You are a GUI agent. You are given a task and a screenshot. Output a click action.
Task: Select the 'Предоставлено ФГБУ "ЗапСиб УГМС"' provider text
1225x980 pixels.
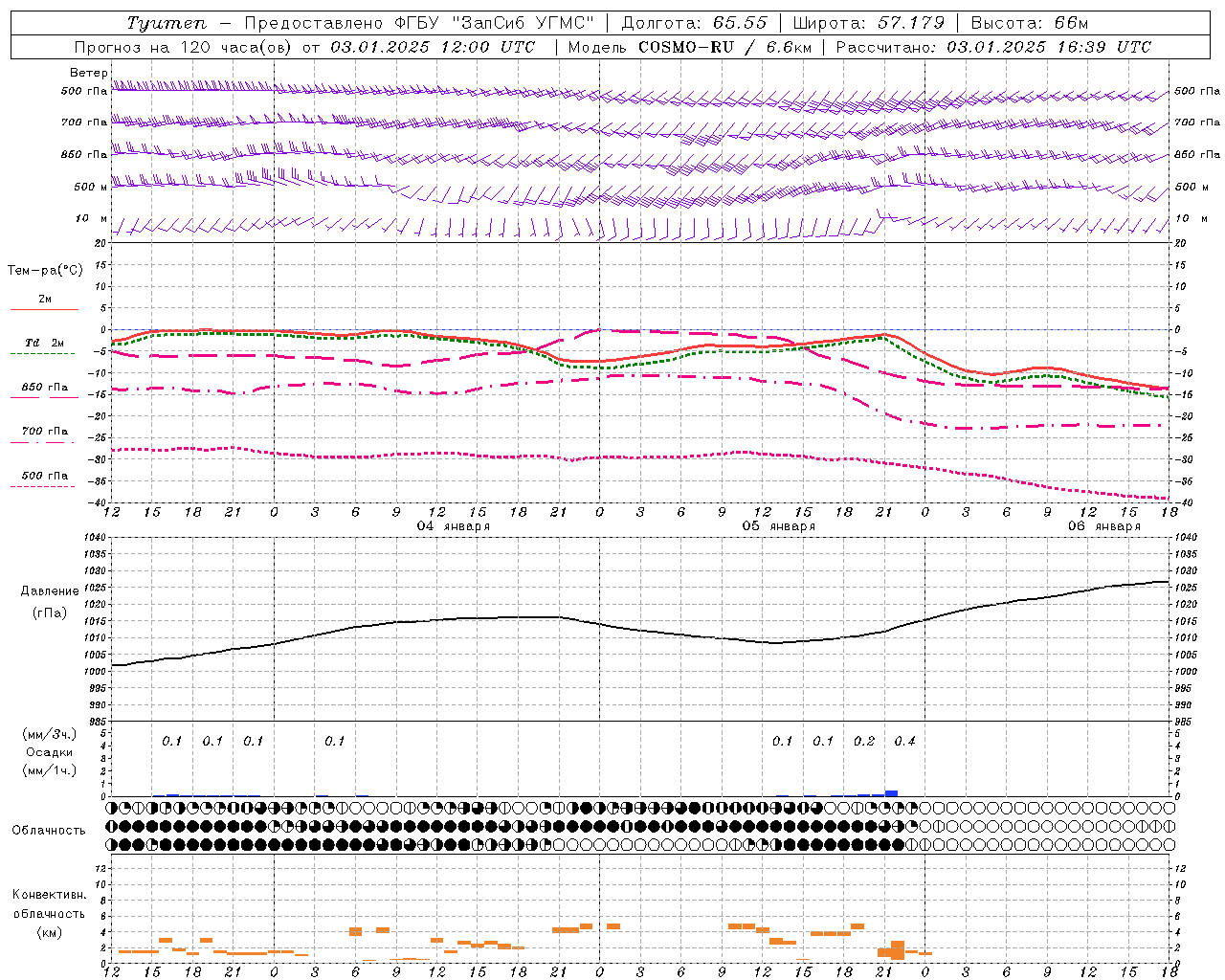420,23
